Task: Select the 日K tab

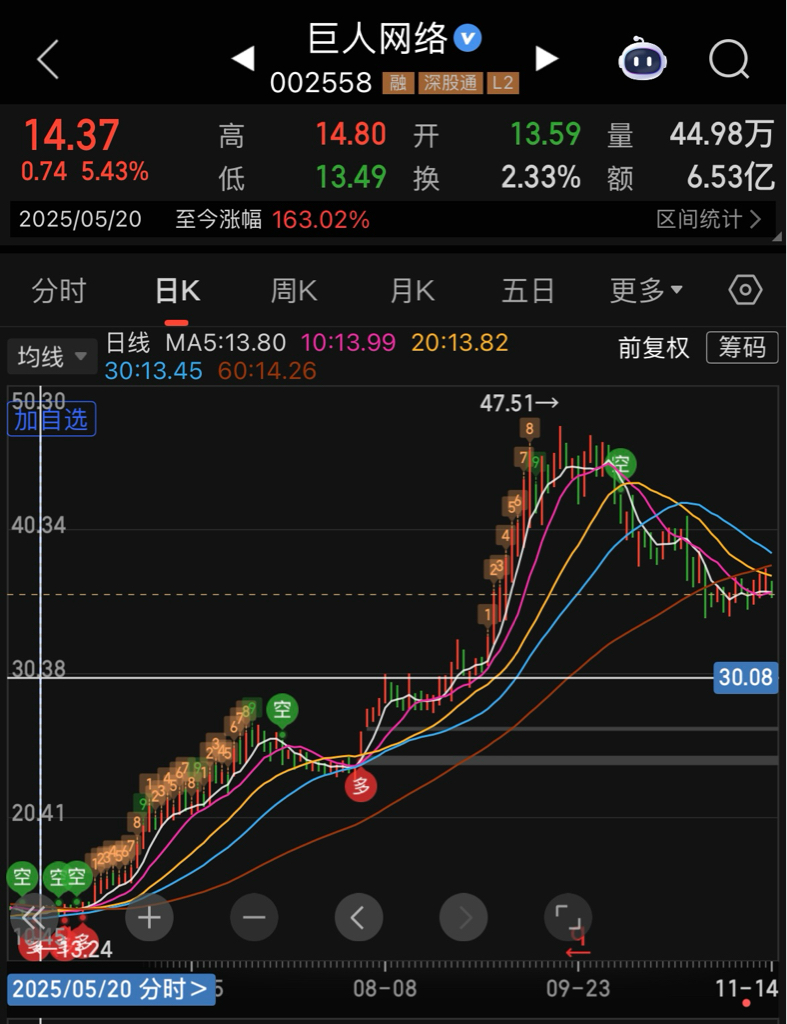Action: click(x=177, y=290)
